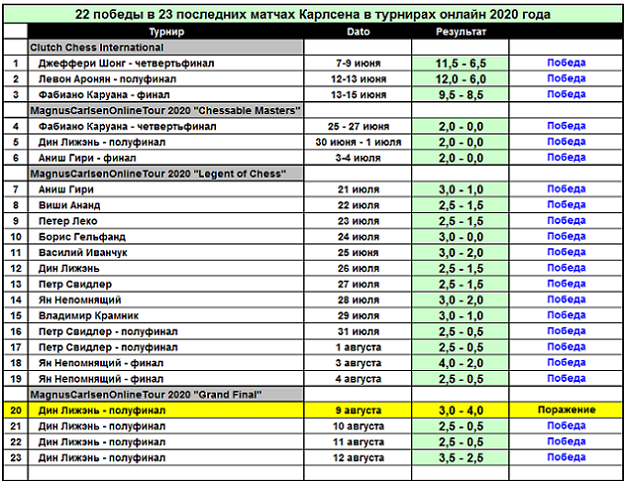The height and width of the screenshot is (482, 626).
Task: Select the "Chessable Masters" tournament section header
Action: 166,110
